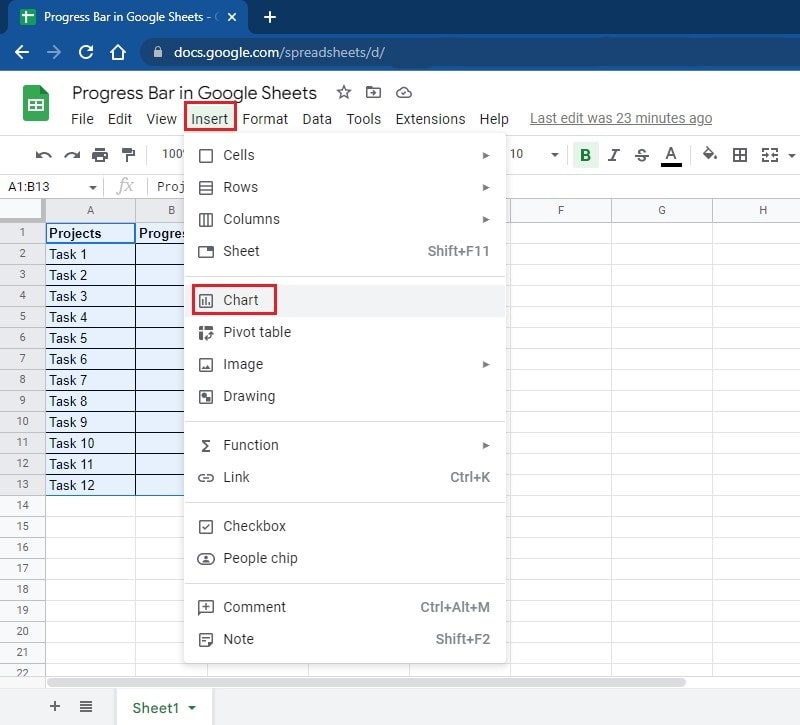The image size is (800, 725).
Task: Toggle italic formatting
Action: coord(614,155)
